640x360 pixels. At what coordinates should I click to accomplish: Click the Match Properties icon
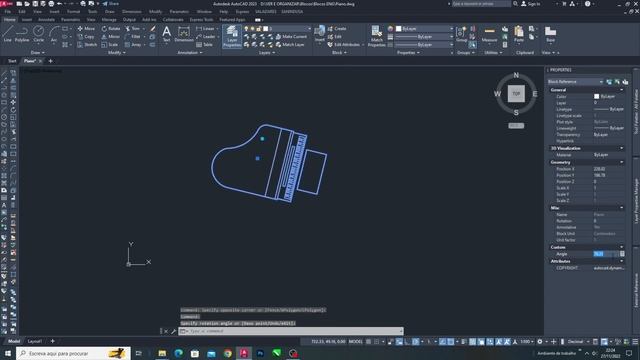(376, 36)
